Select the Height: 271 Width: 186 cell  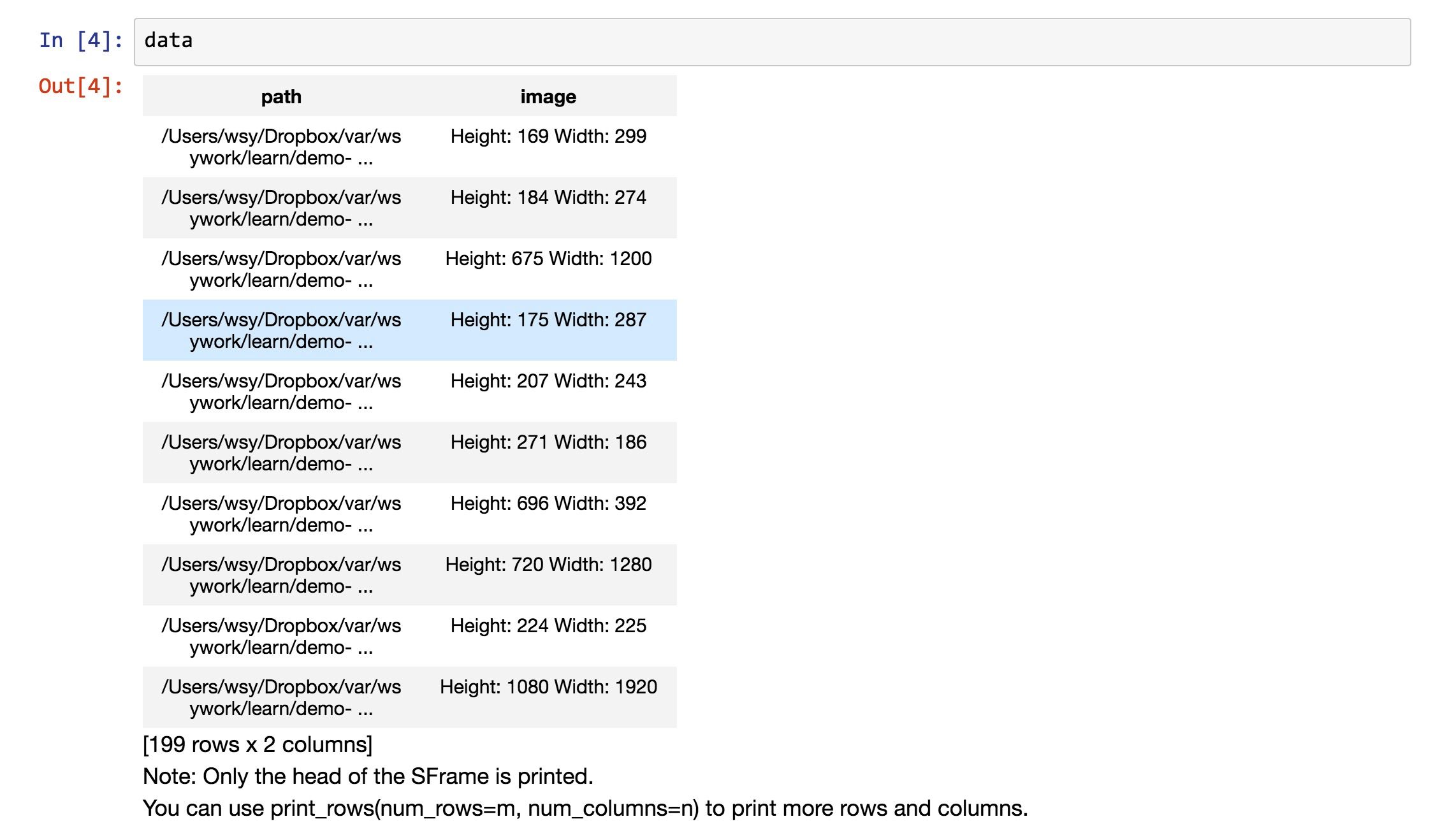click(548, 442)
